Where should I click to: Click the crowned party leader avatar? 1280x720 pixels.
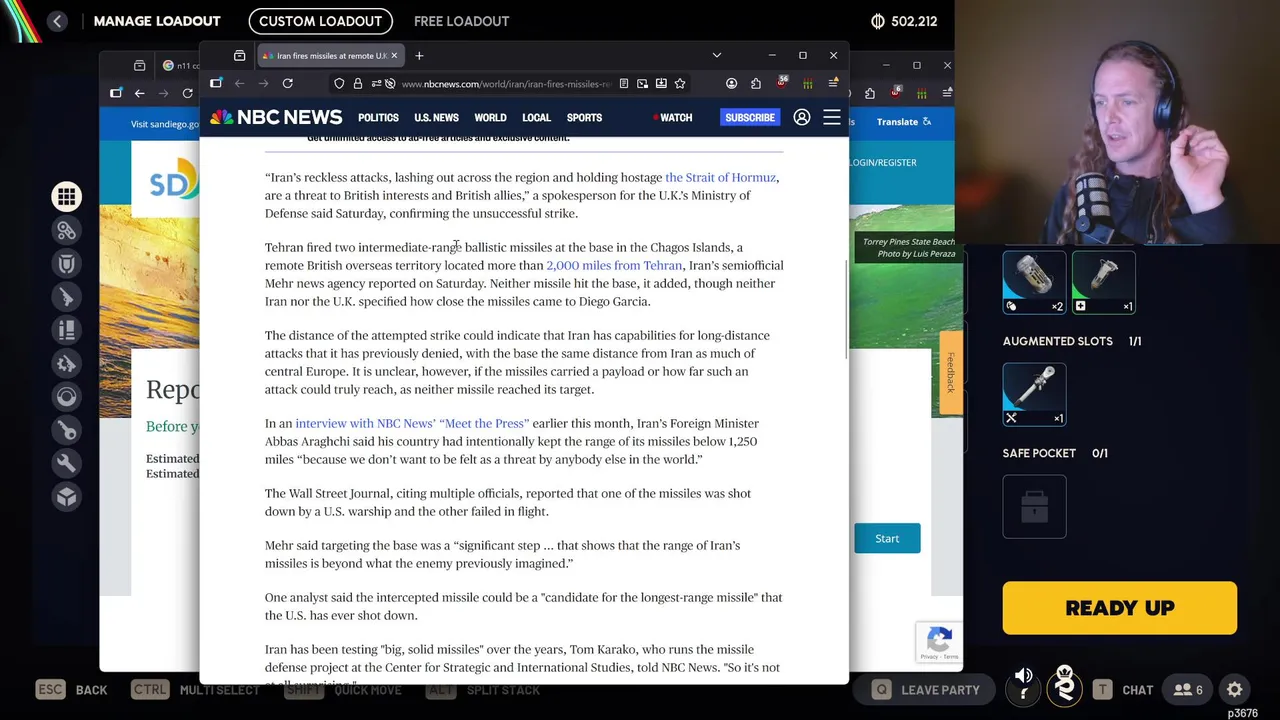pyautogui.click(x=1064, y=687)
